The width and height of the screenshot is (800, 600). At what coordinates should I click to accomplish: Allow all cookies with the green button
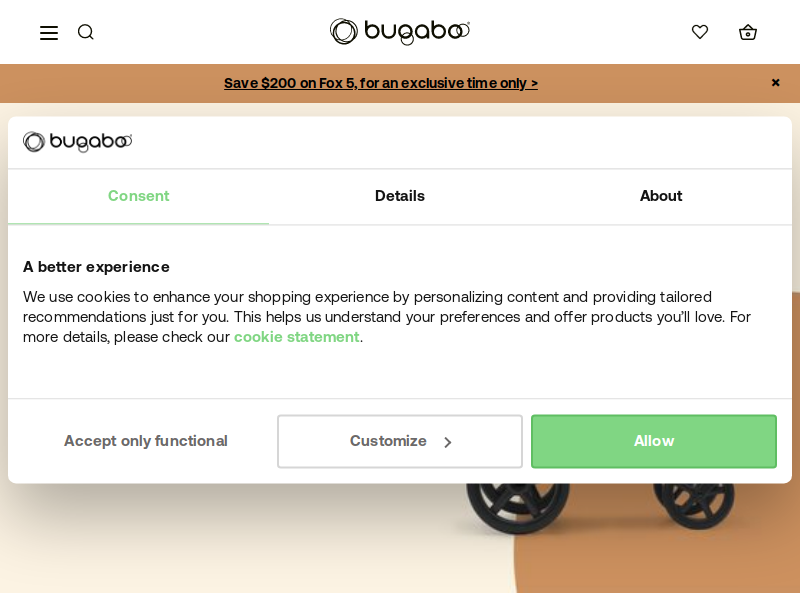pos(654,441)
